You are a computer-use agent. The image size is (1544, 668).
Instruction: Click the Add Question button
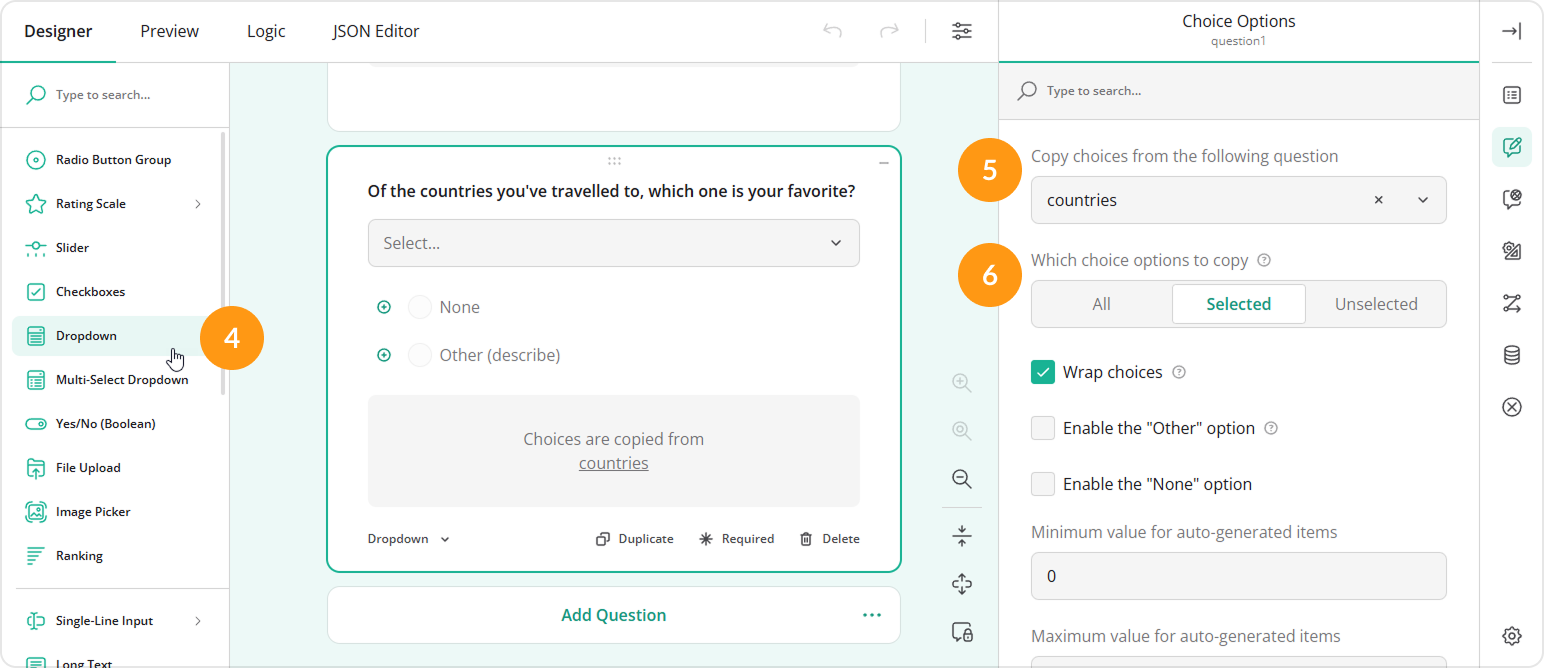(614, 615)
